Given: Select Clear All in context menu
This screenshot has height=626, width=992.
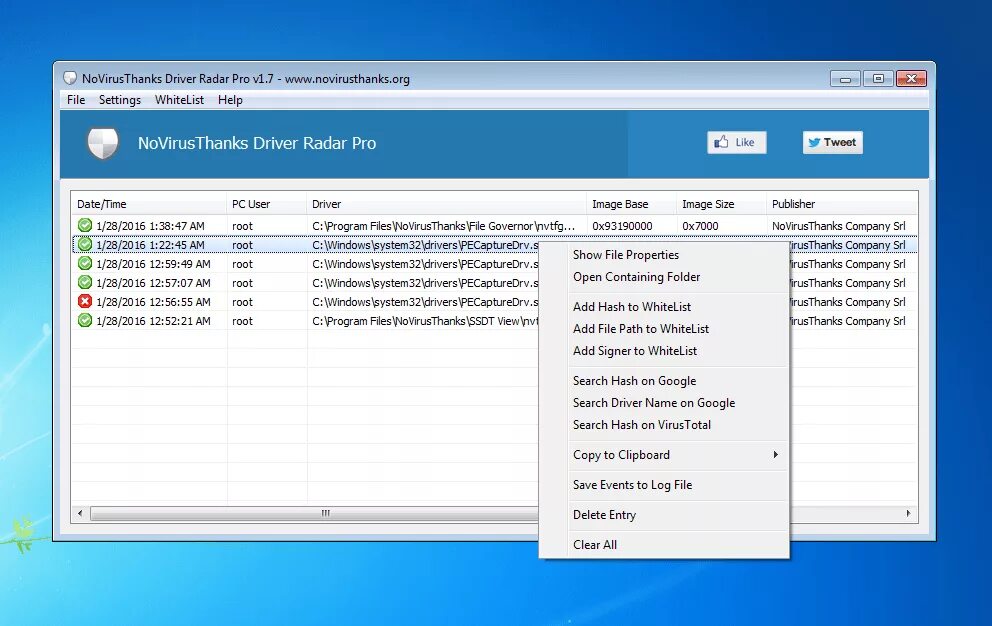Looking at the screenshot, I should (664, 544).
